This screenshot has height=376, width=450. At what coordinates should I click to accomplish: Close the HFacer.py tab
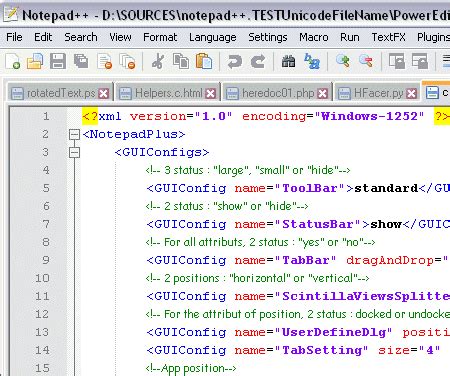tap(412, 94)
